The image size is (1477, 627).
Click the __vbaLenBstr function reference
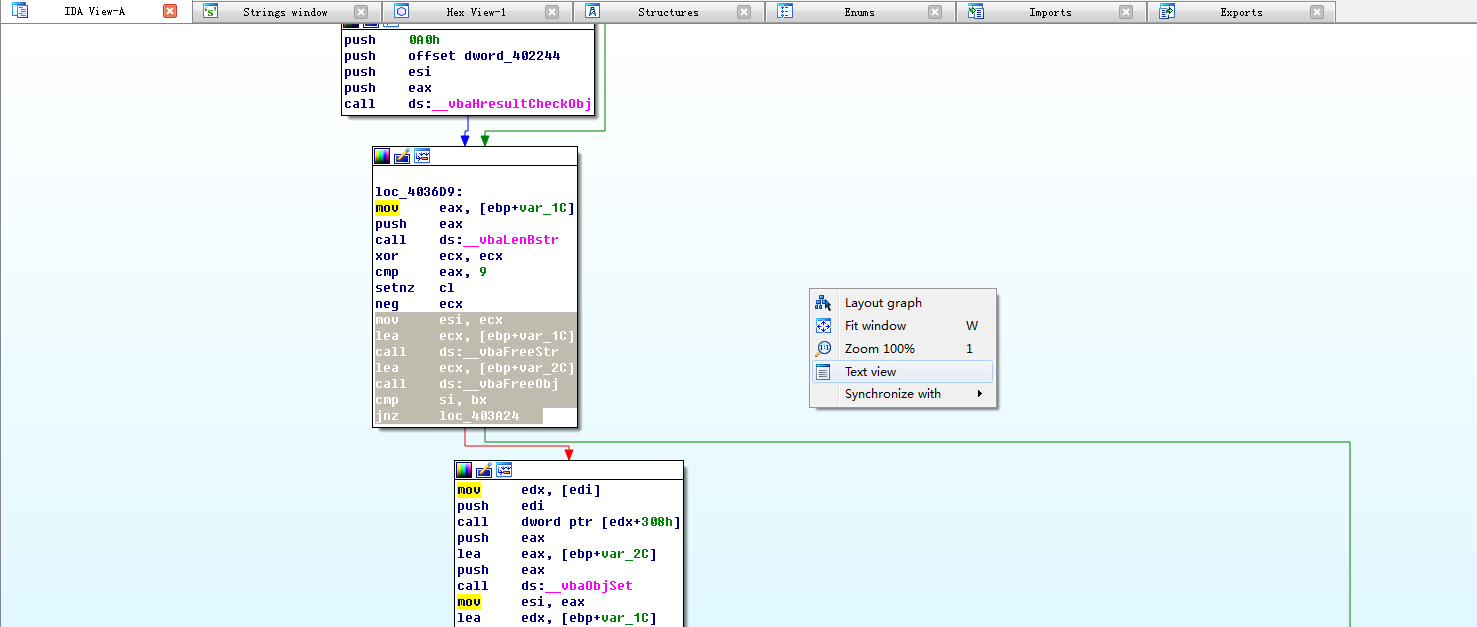coord(510,240)
